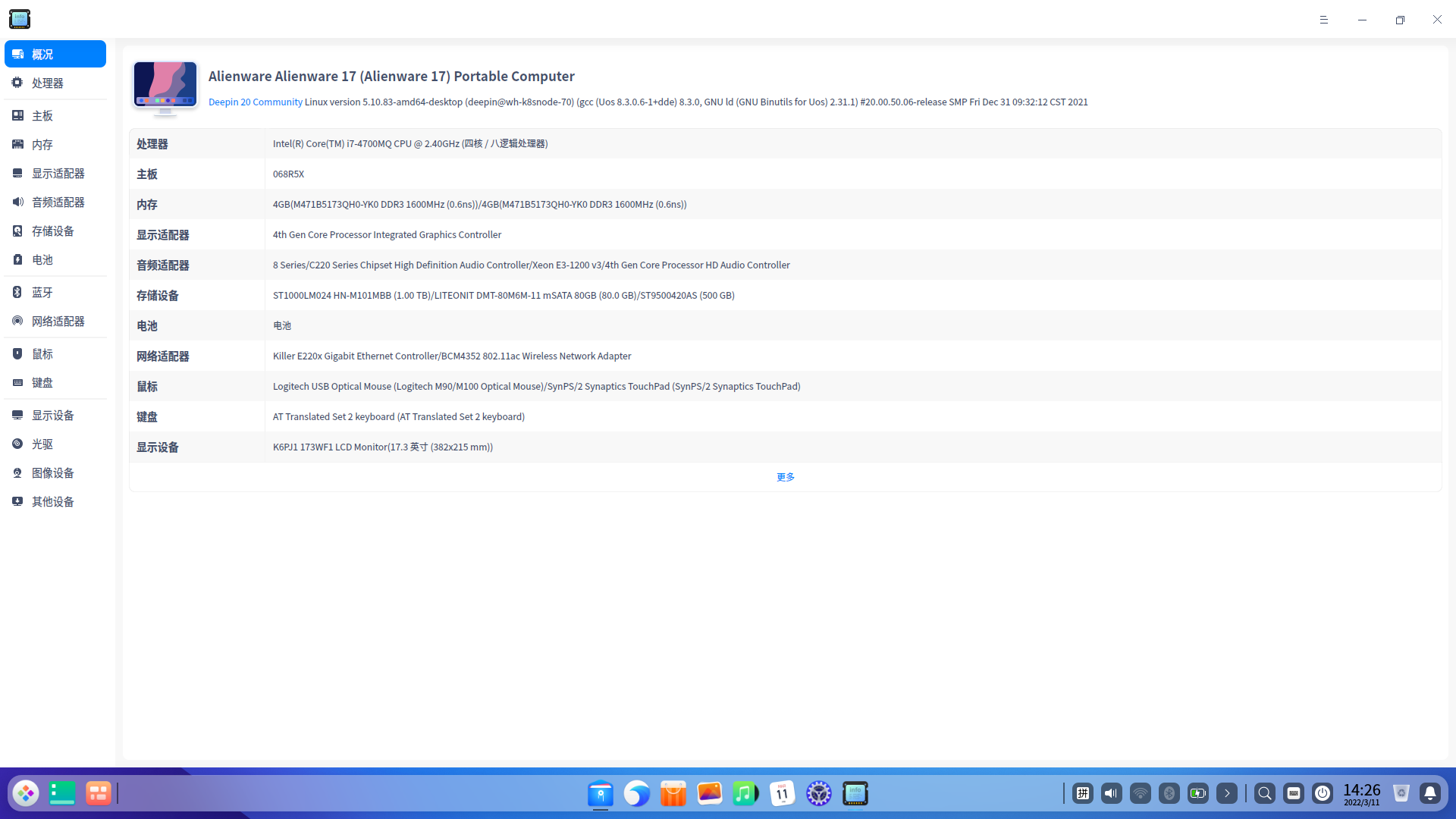Open the 蓝牙 Bluetooth section
This screenshot has height=819, width=1456.
pyautogui.click(x=42, y=293)
